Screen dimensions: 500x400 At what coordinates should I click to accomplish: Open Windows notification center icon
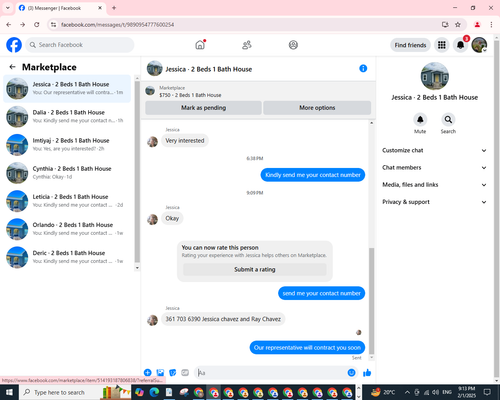tap(487, 392)
